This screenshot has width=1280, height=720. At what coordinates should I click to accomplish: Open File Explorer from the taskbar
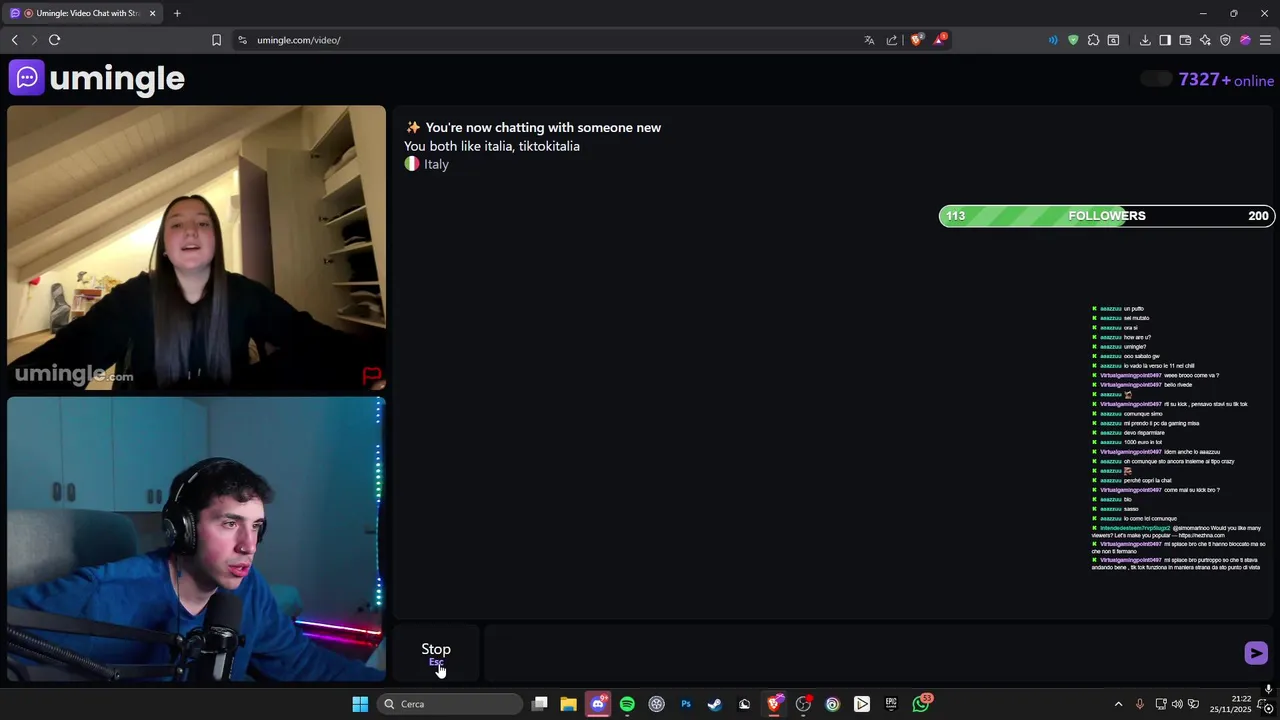coord(569,704)
